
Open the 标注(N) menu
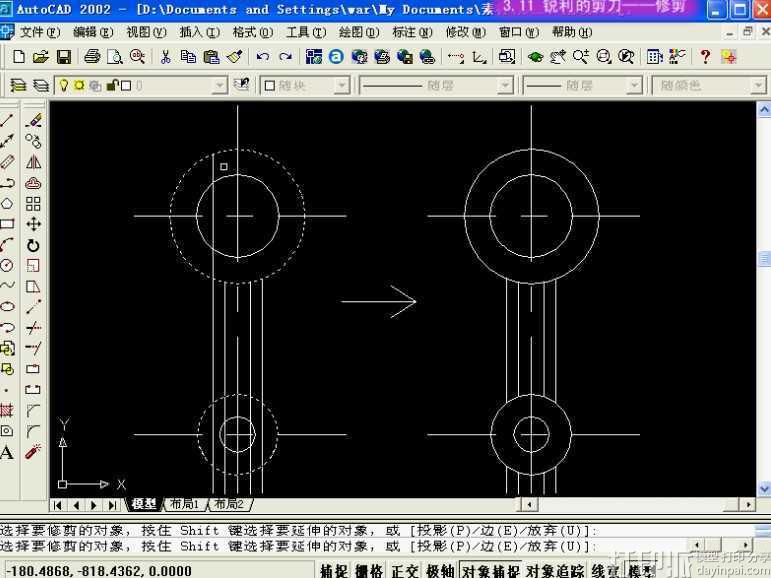[412, 32]
